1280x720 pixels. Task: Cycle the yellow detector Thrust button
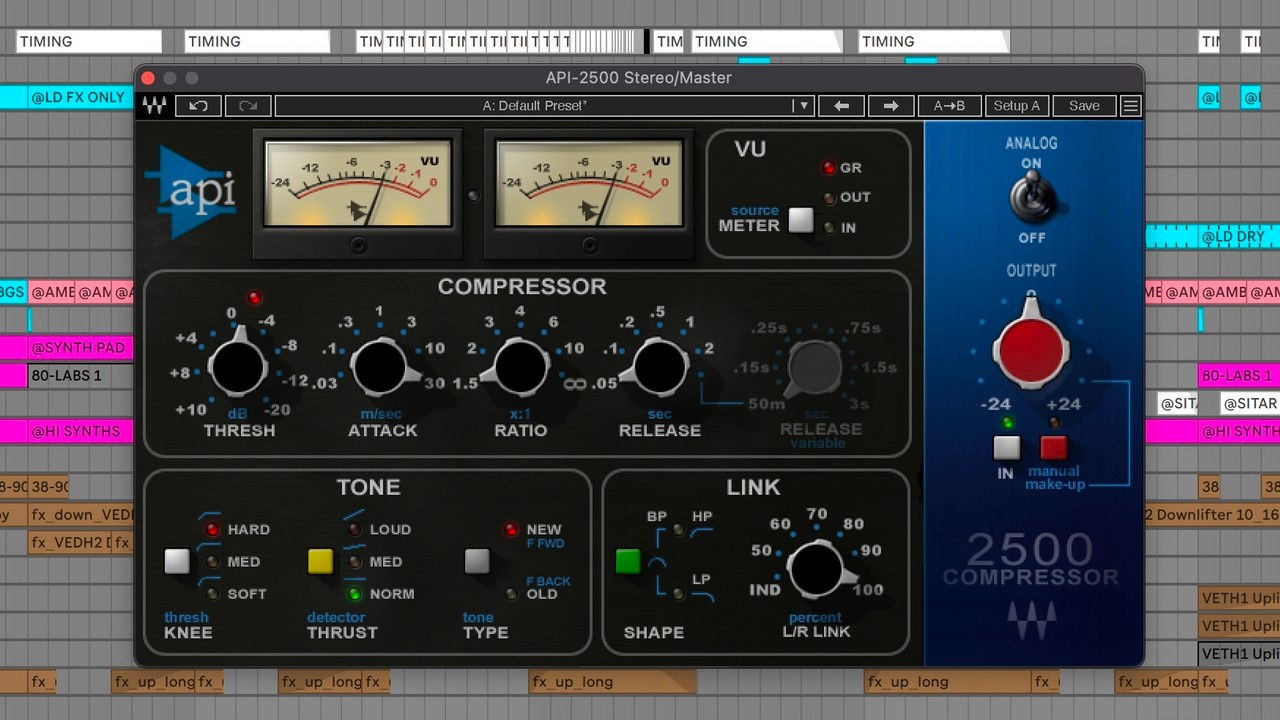point(321,561)
